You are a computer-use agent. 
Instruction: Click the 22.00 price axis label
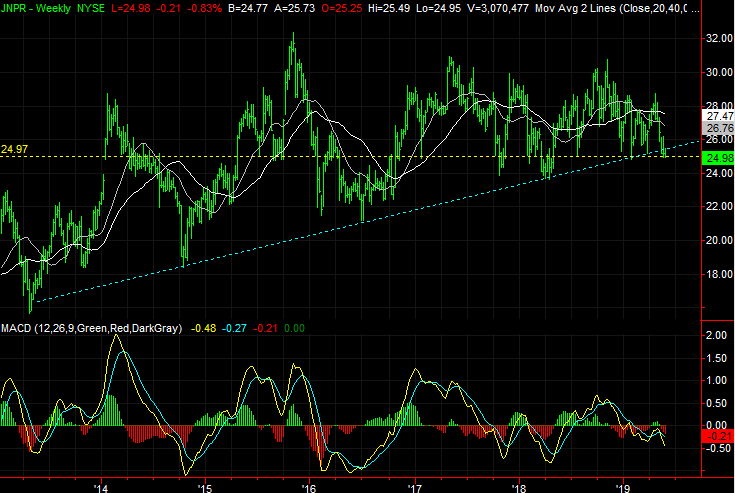click(x=720, y=206)
